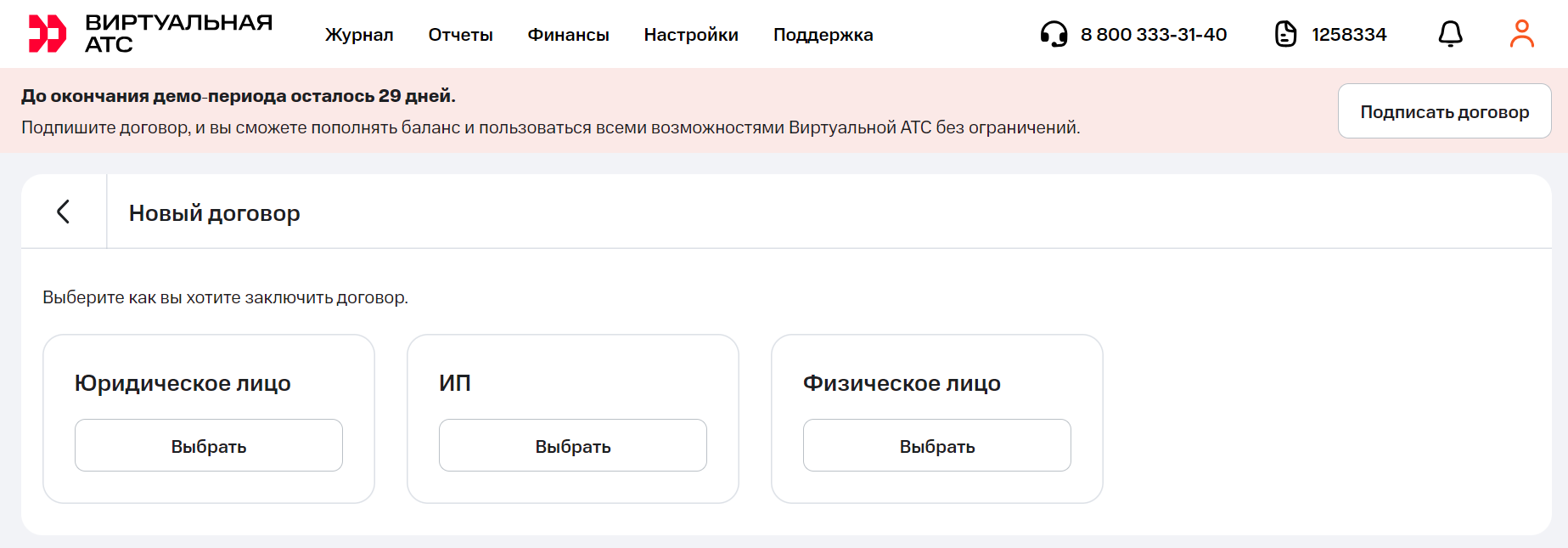Screen dimensions: 1568x548
Task: Choose Физическое лицо contract type
Action: pyautogui.click(x=937, y=446)
